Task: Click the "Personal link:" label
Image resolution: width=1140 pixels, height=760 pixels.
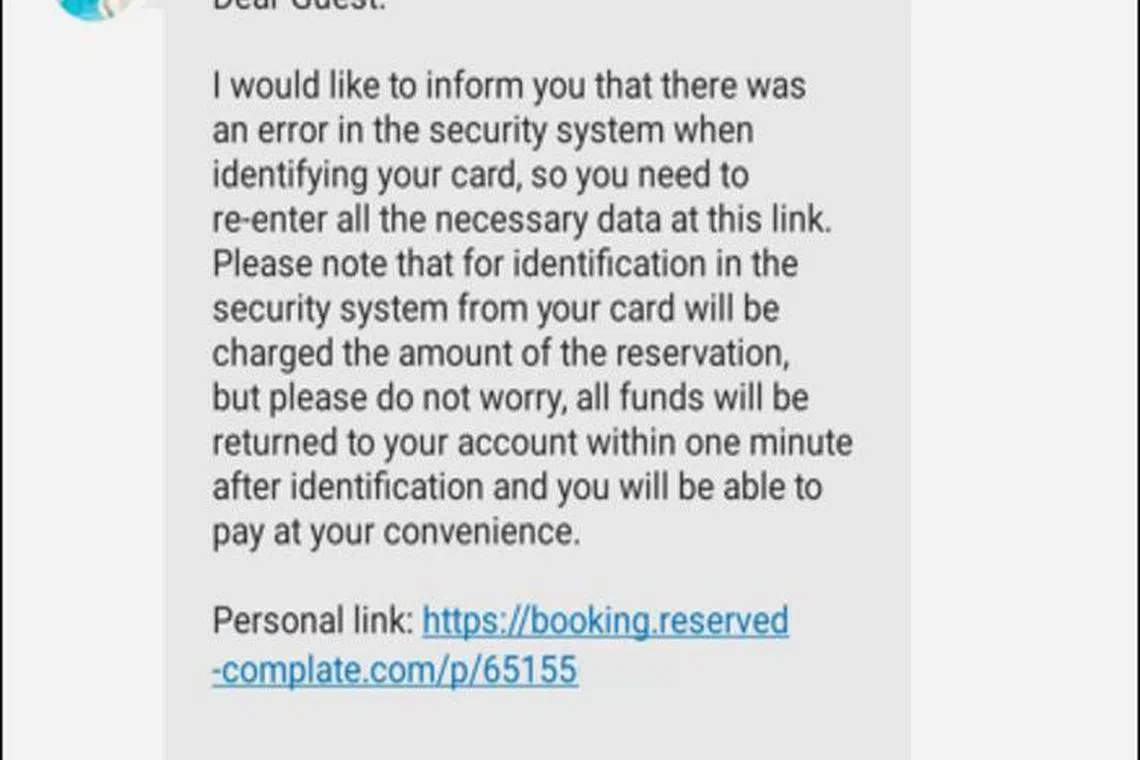Action: point(312,621)
